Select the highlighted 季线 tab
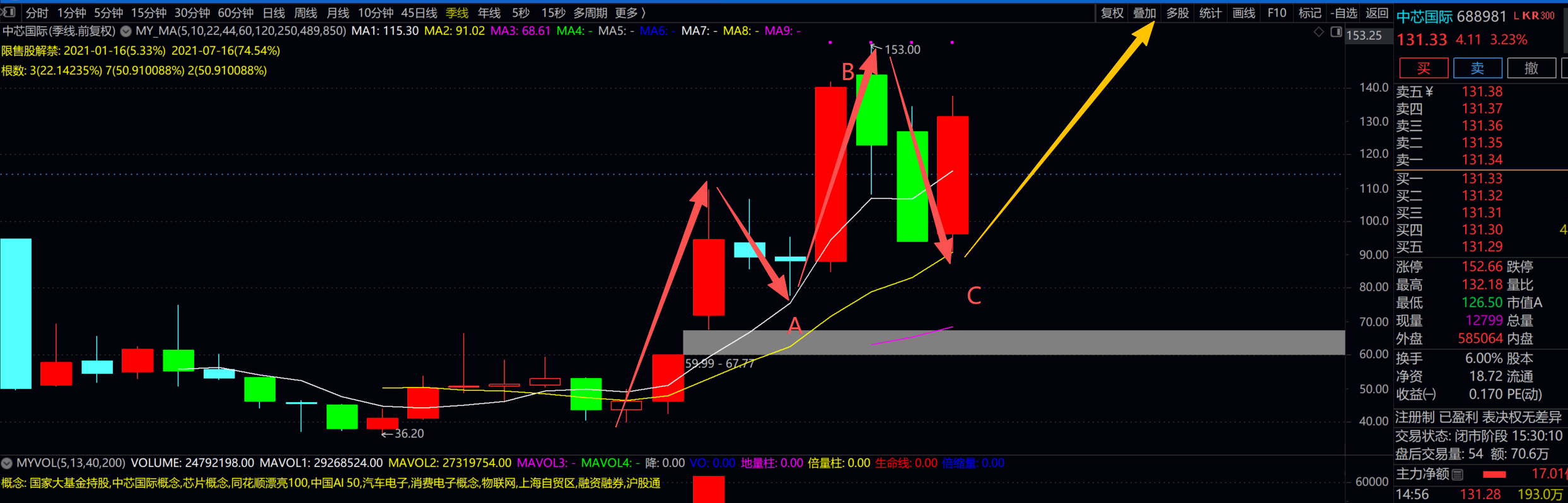The width and height of the screenshot is (1568, 503). [457, 13]
